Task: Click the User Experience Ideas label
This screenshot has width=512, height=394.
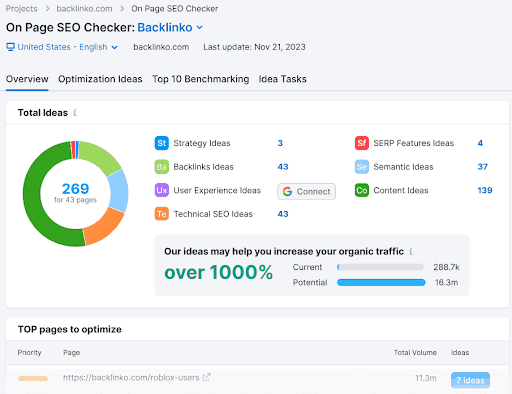Action: [217, 190]
